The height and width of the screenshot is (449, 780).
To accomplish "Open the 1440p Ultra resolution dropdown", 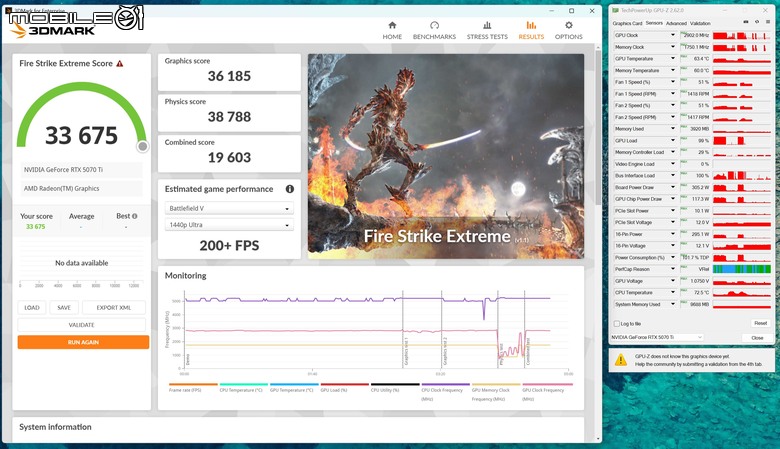I will click(229, 225).
